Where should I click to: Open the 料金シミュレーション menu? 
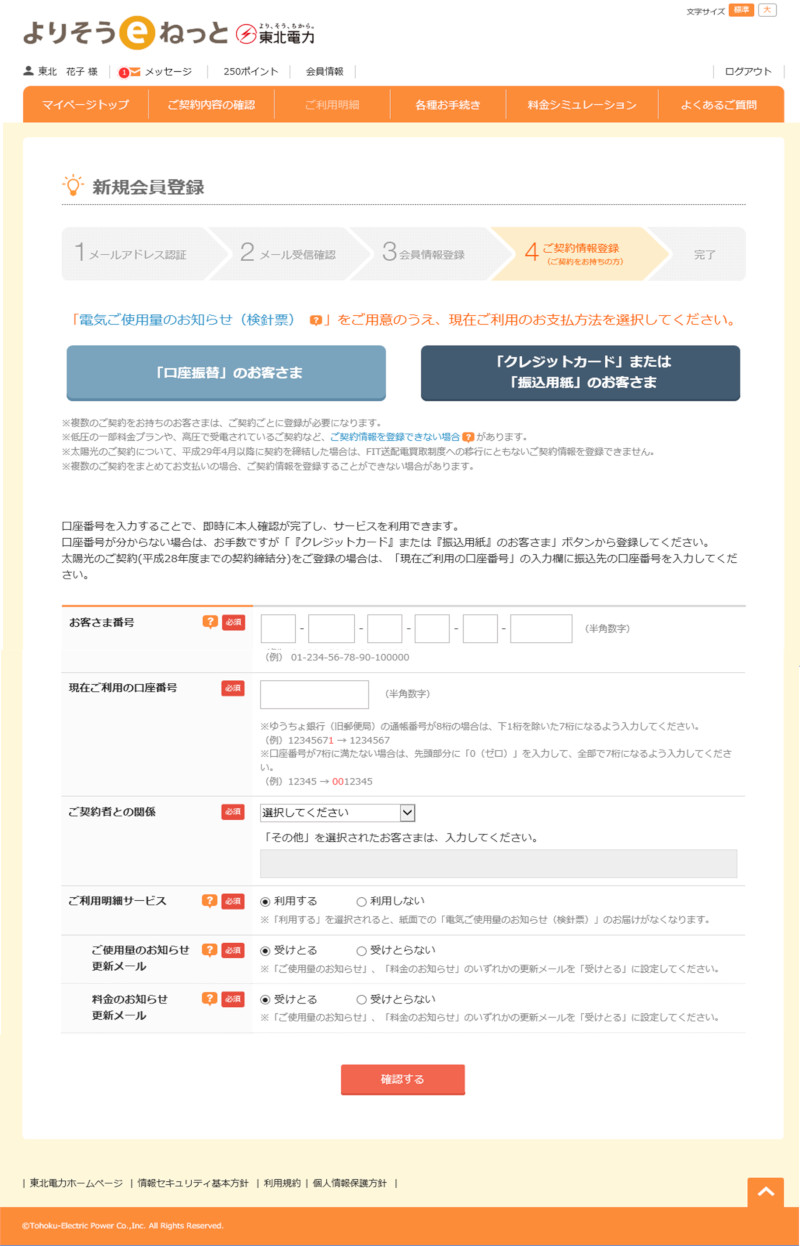(583, 104)
